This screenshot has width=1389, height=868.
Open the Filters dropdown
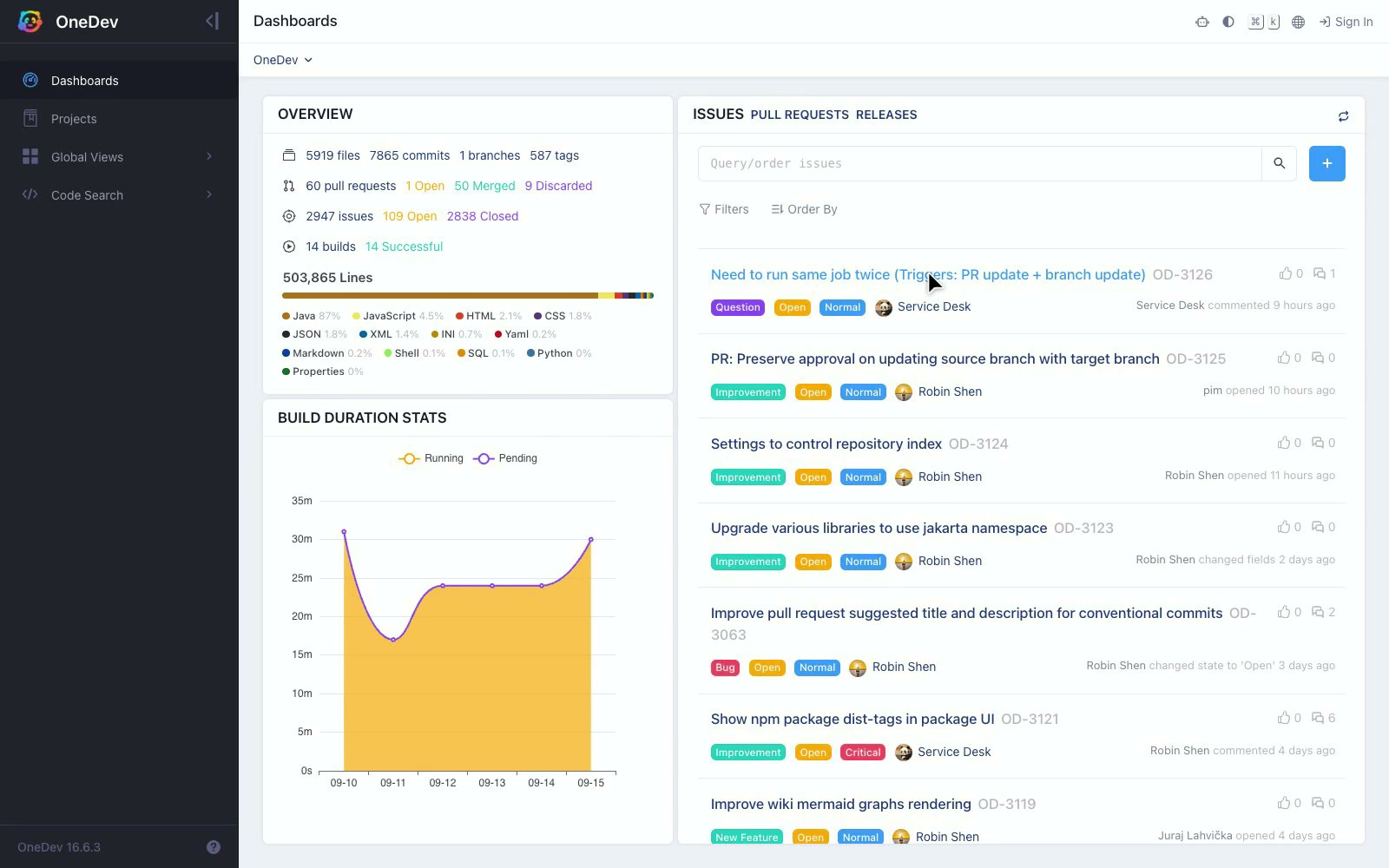pos(724,209)
